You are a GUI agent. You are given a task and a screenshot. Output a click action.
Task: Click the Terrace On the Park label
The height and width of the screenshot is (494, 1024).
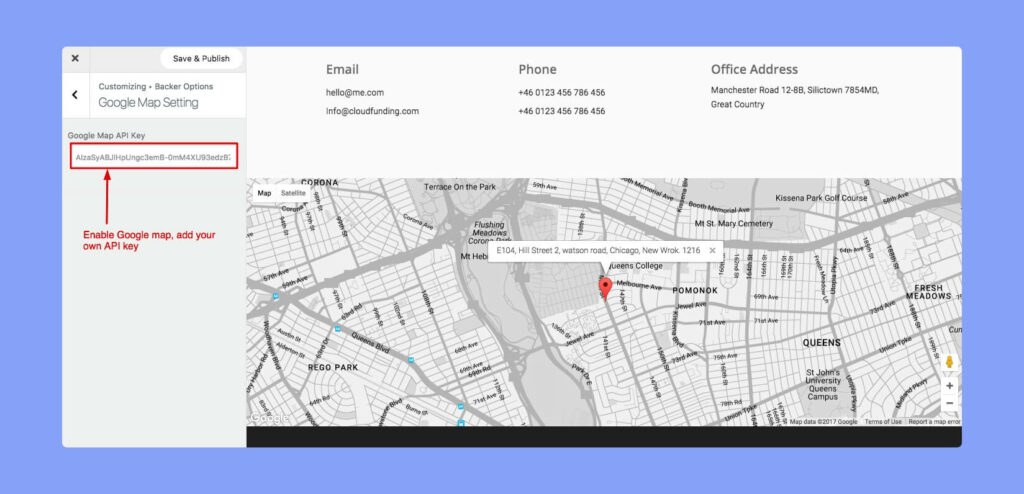(460, 187)
